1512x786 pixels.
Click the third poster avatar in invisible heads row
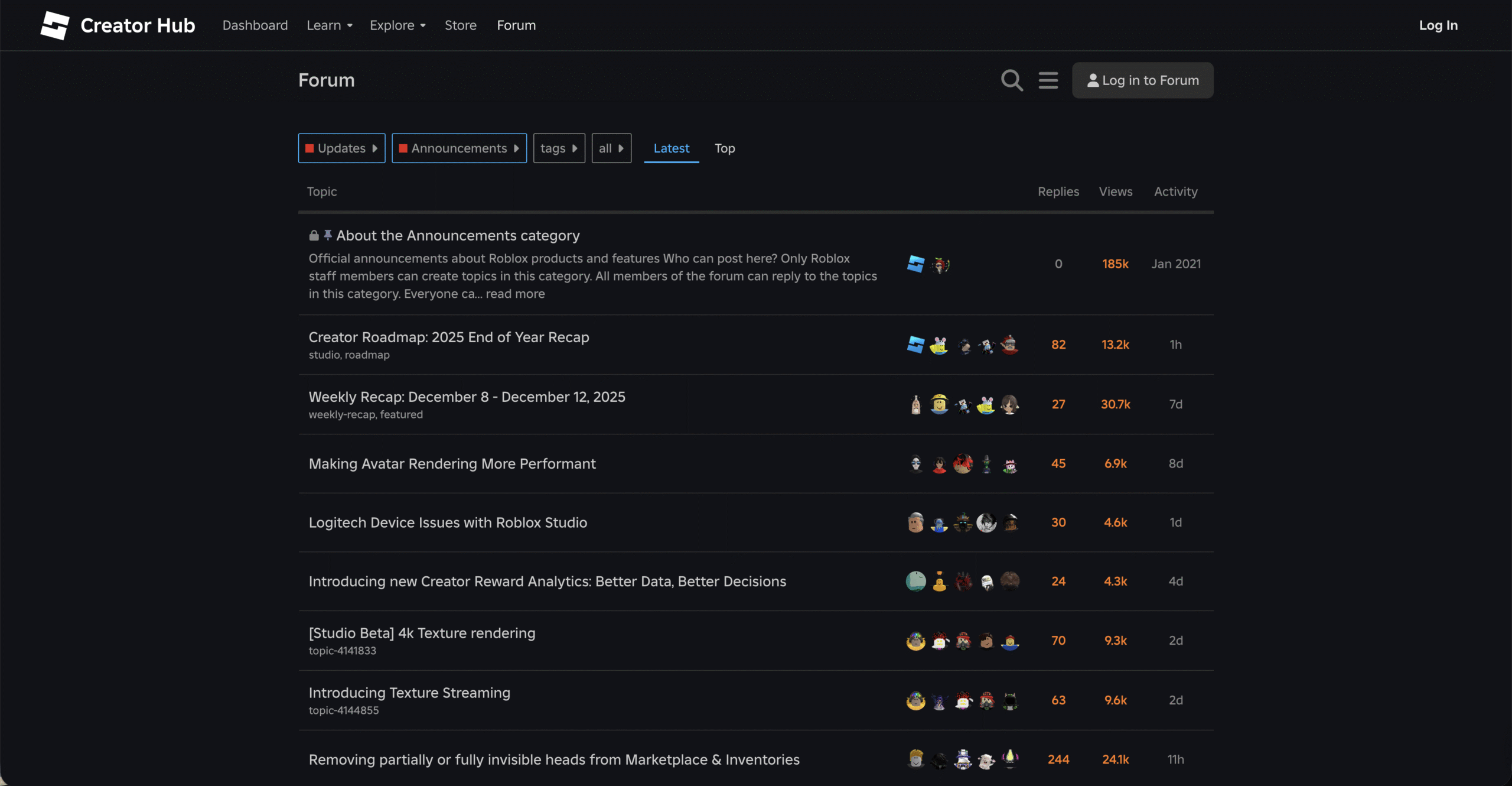[963, 759]
